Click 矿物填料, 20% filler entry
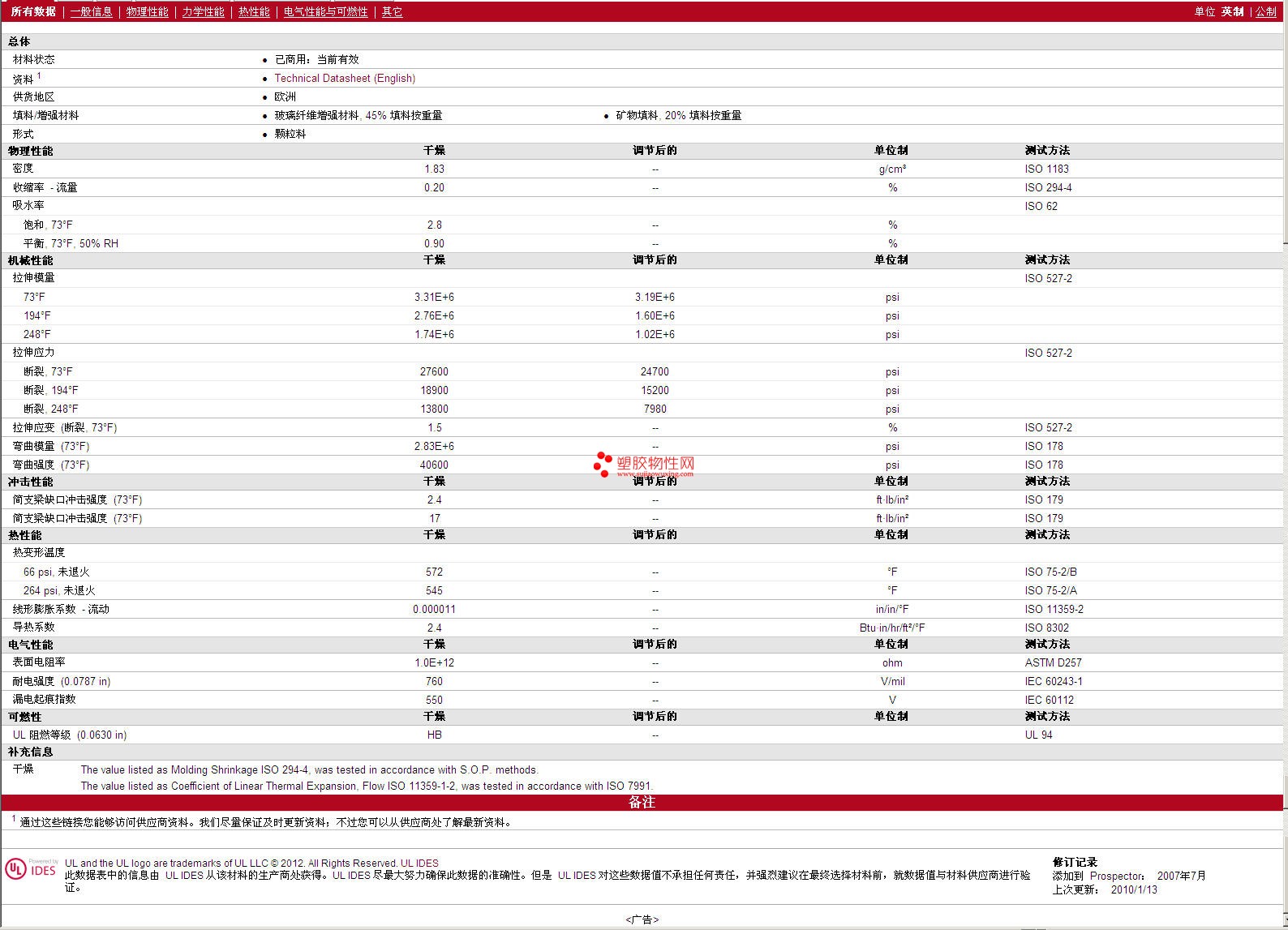1288x930 pixels. point(678,115)
